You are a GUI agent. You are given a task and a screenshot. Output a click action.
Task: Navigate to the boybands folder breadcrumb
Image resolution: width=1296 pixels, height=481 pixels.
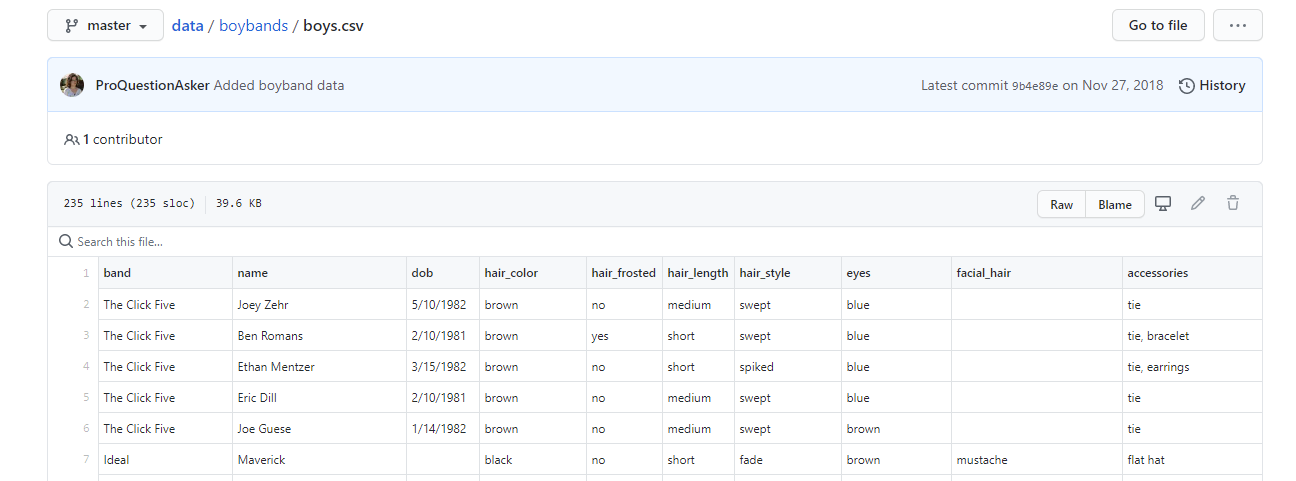tap(254, 26)
